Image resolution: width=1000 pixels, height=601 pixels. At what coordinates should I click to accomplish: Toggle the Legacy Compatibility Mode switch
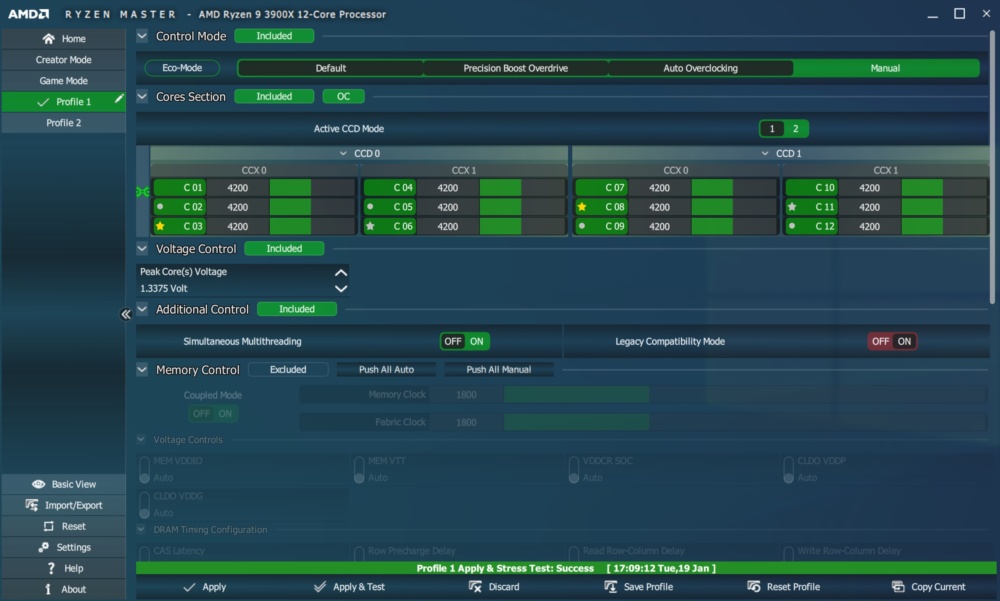coord(892,341)
